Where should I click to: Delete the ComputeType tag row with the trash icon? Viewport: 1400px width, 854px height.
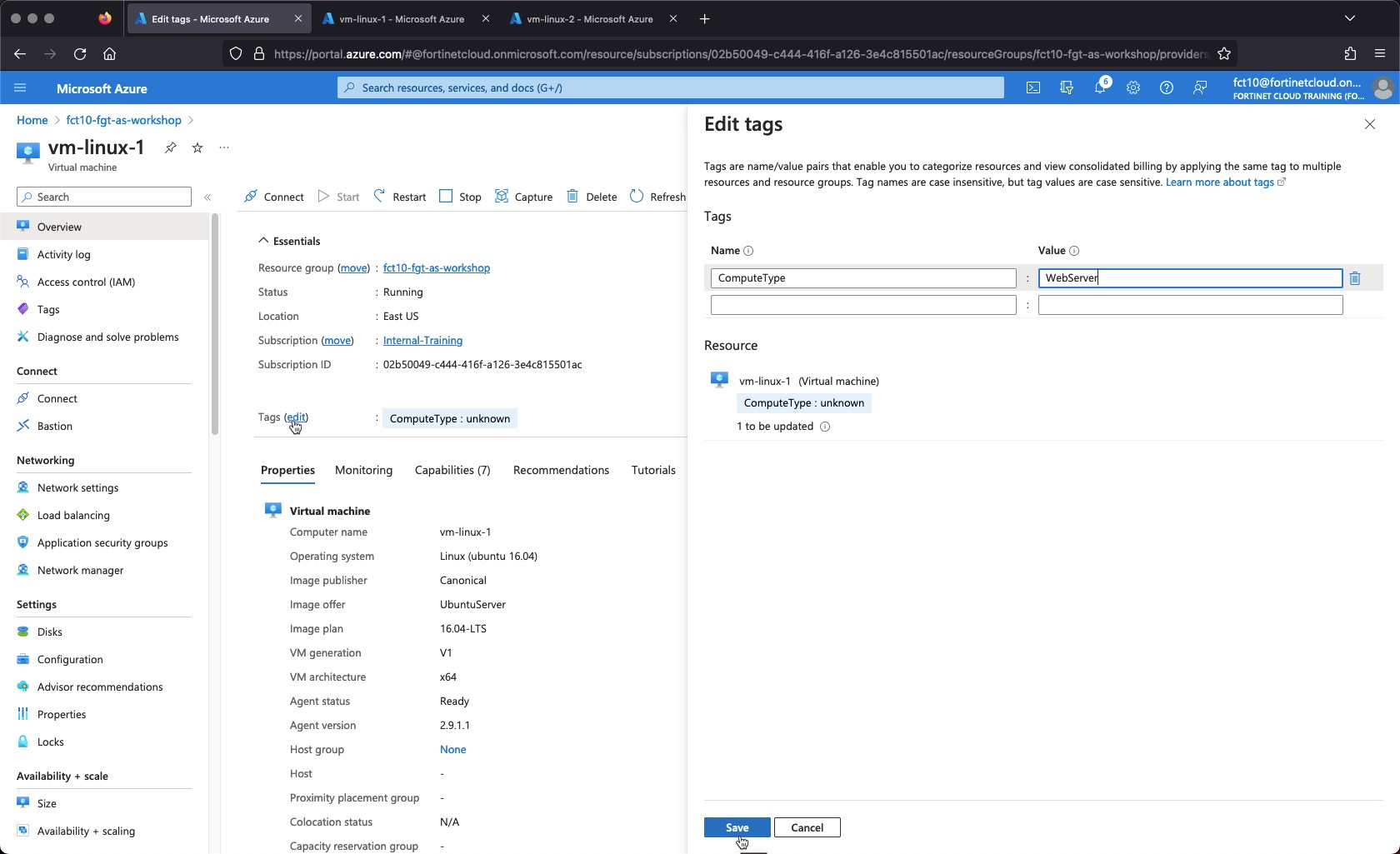click(x=1355, y=278)
